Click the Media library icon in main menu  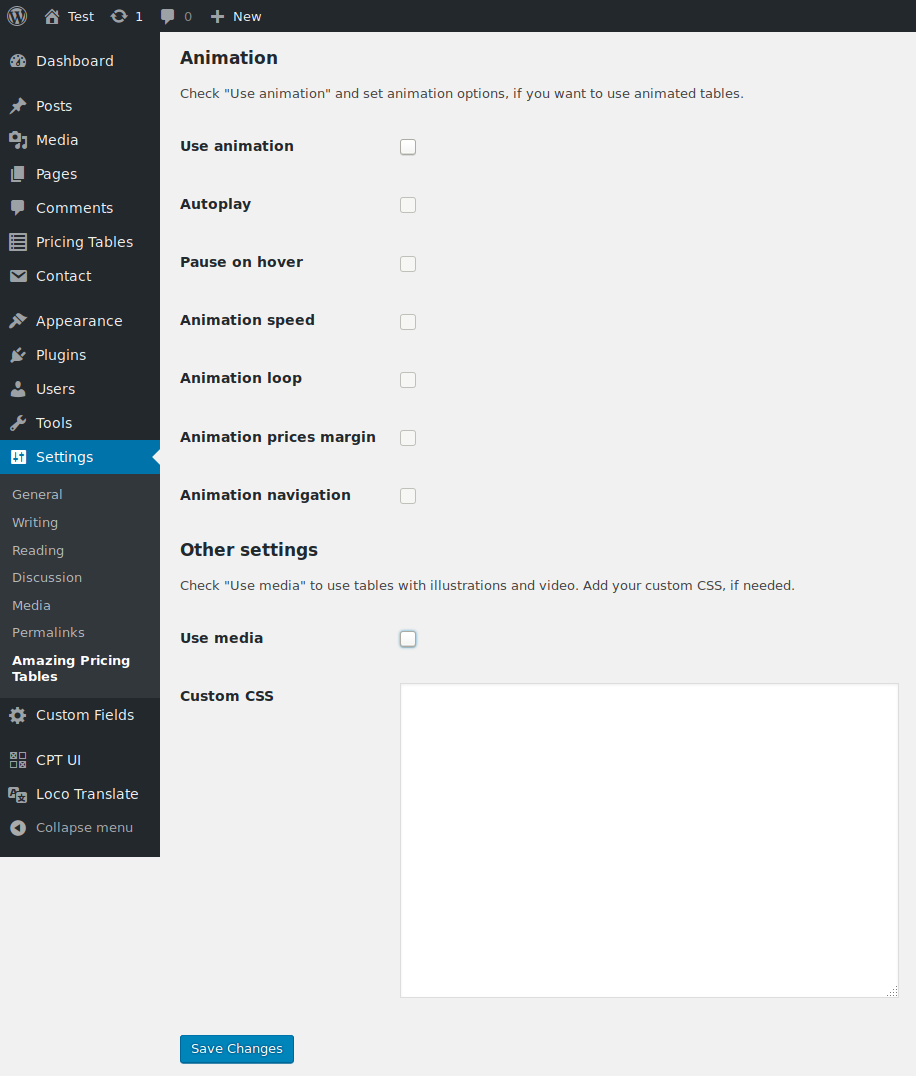coord(19,140)
